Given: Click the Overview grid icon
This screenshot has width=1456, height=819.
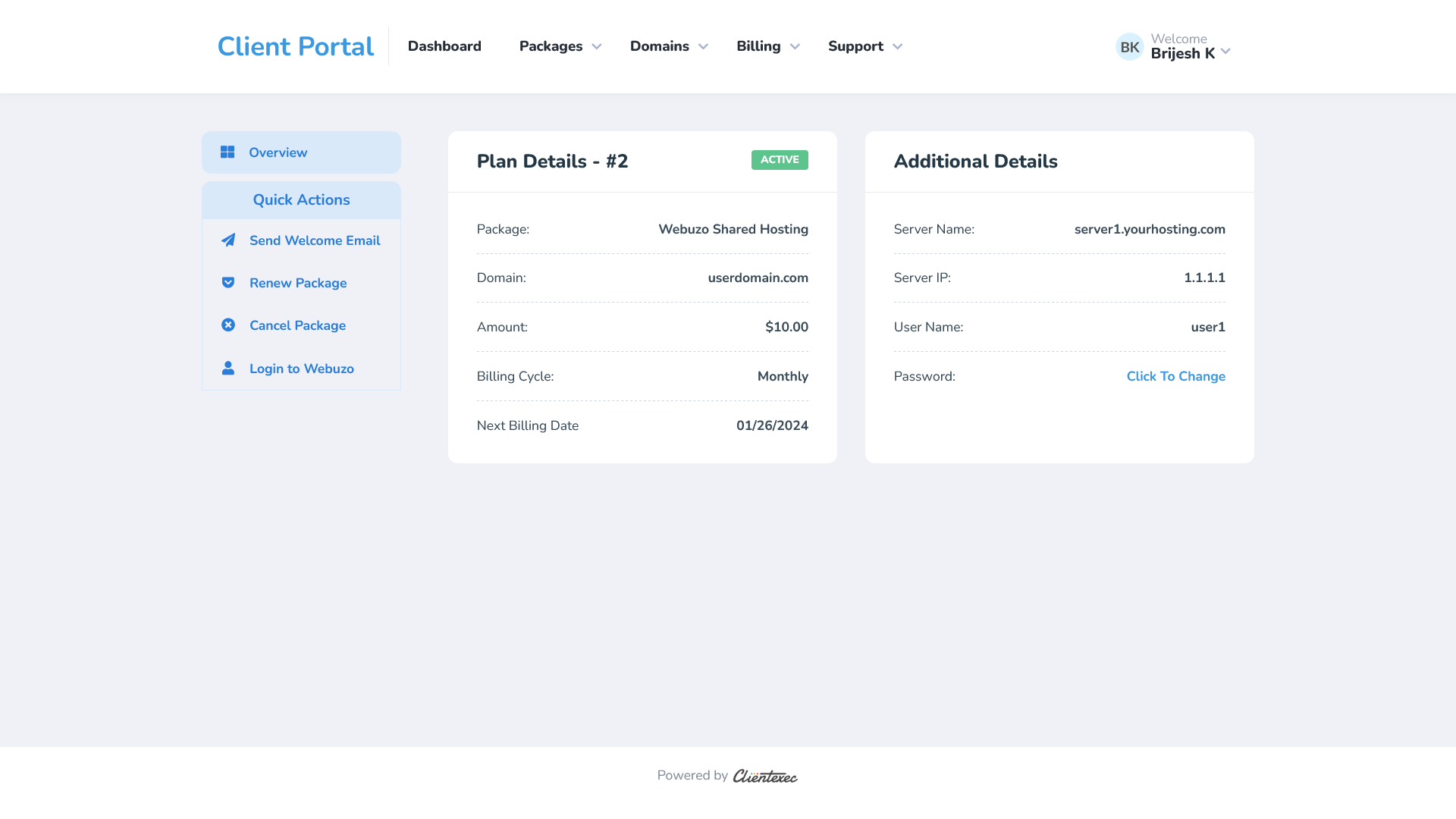Looking at the screenshot, I should click(227, 152).
